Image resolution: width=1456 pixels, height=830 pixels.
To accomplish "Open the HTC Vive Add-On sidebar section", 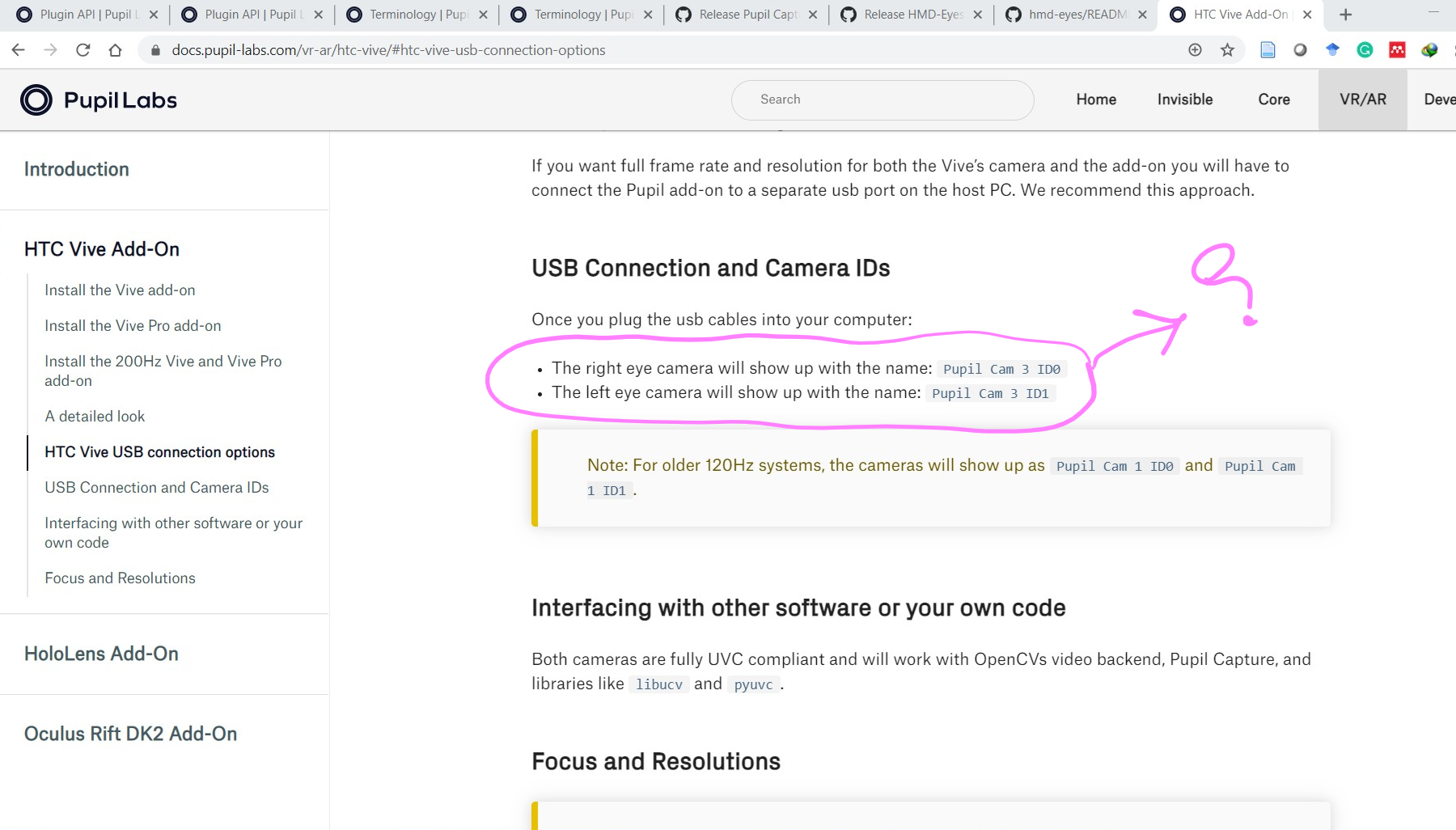I will point(102,249).
